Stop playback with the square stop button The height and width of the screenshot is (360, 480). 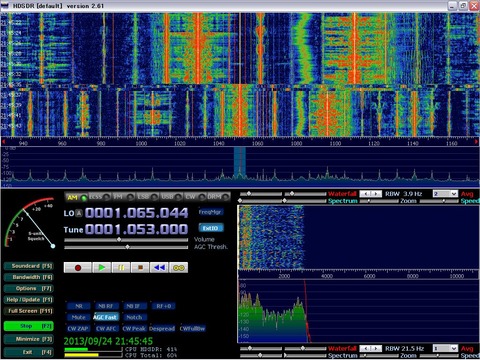140,268
